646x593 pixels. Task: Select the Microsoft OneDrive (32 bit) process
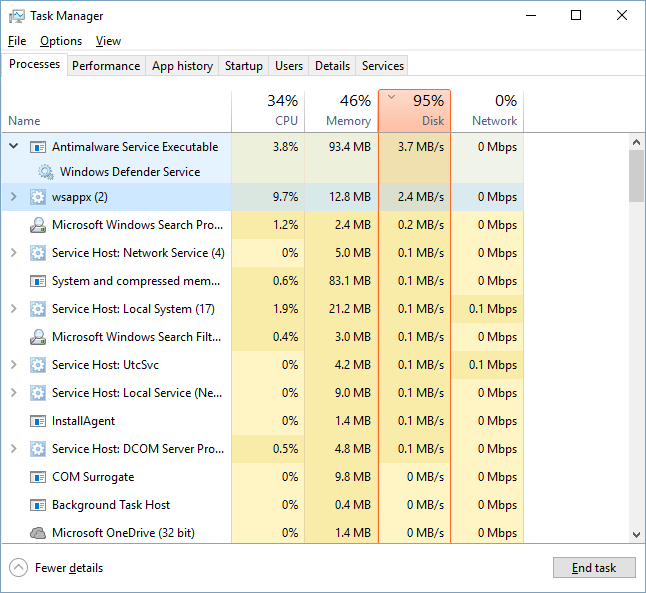(123, 533)
